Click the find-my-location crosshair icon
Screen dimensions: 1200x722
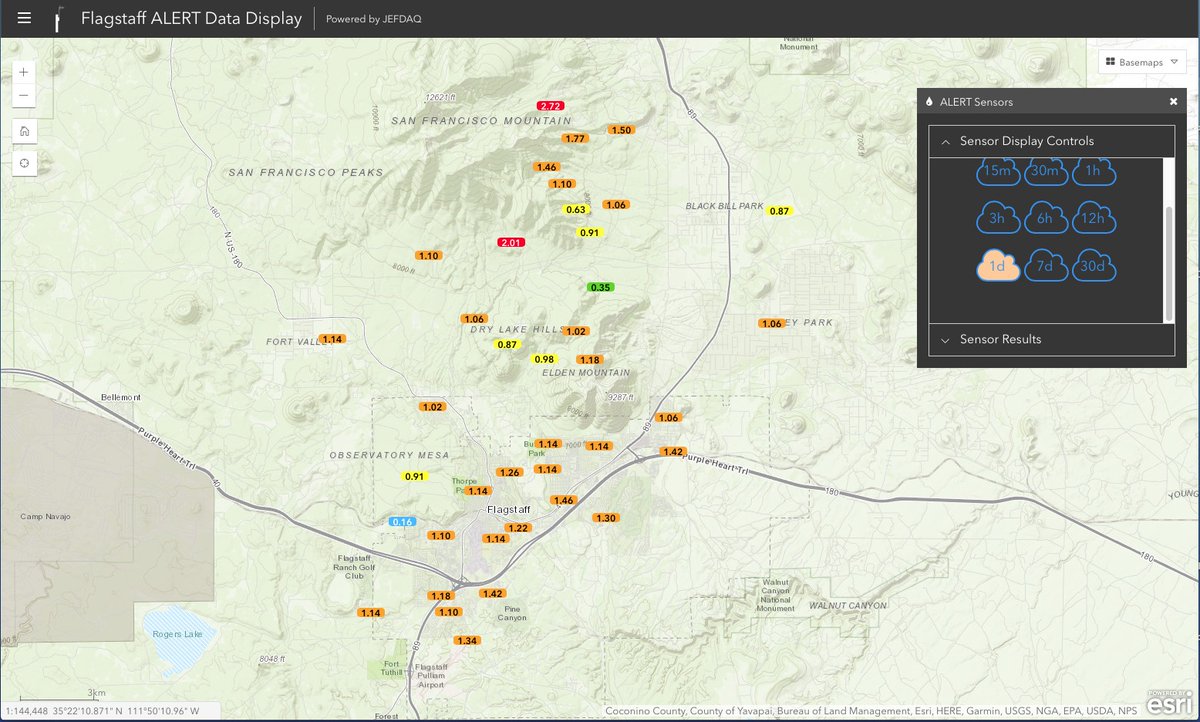(x=23, y=162)
